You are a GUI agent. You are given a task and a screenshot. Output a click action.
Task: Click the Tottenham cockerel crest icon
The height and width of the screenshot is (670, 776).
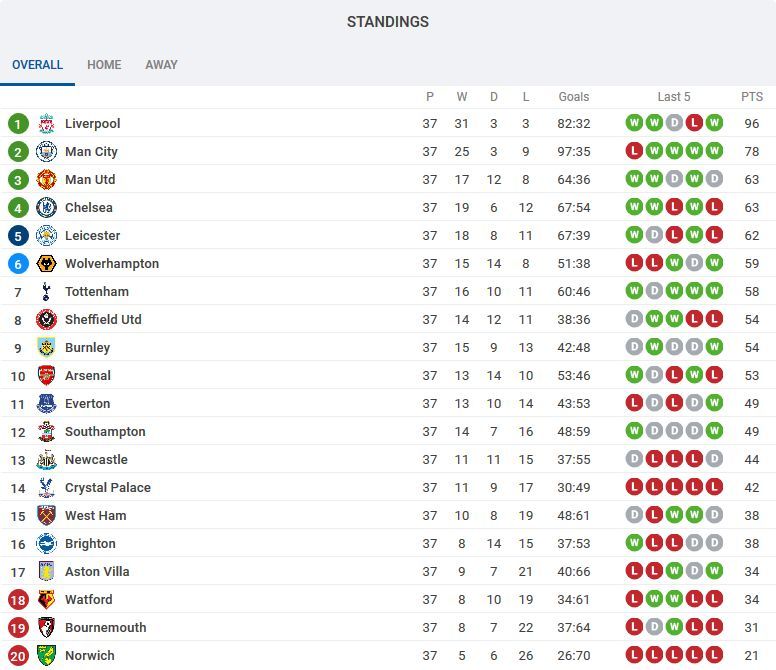click(x=46, y=292)
